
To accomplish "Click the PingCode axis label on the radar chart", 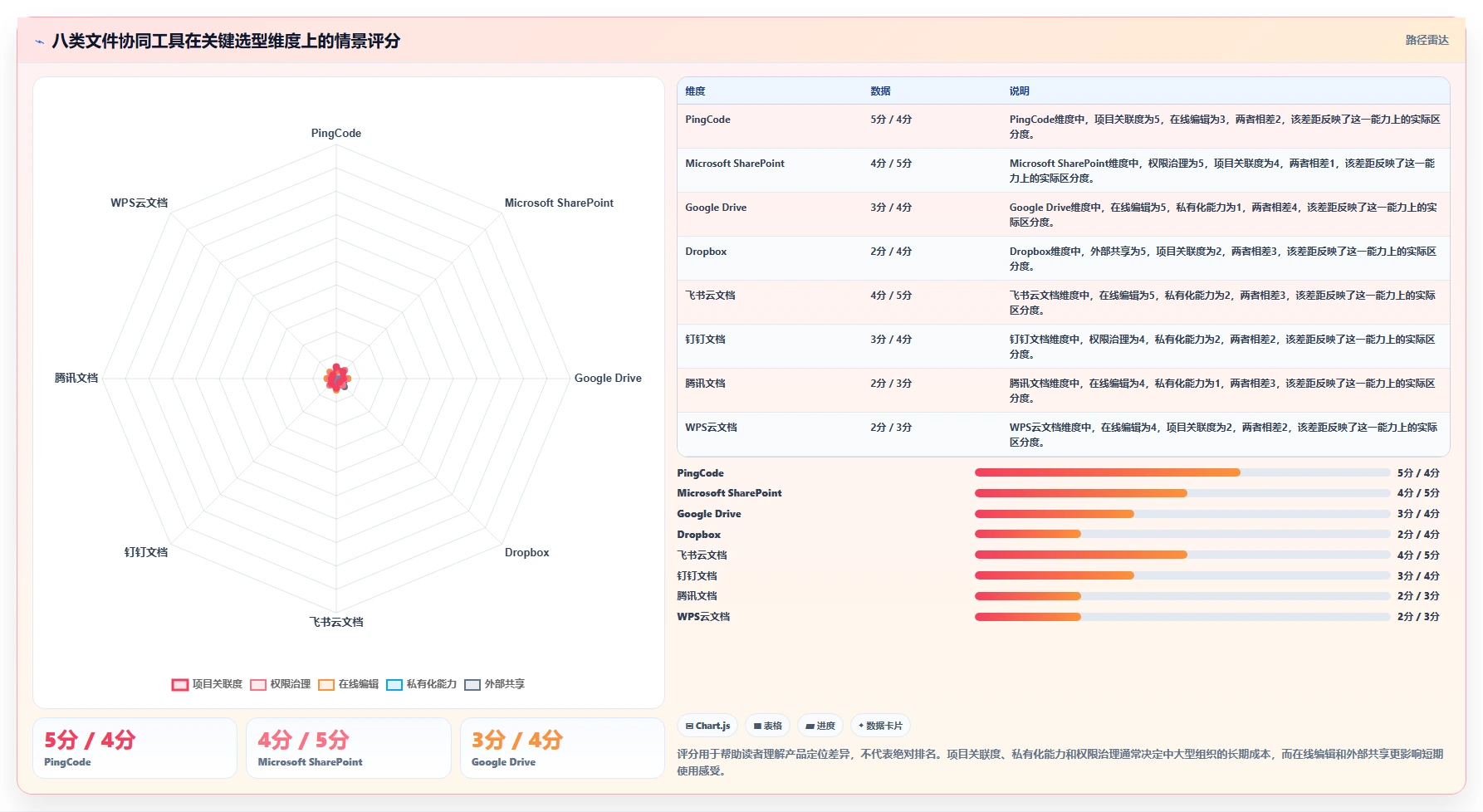I will (336, 134).
